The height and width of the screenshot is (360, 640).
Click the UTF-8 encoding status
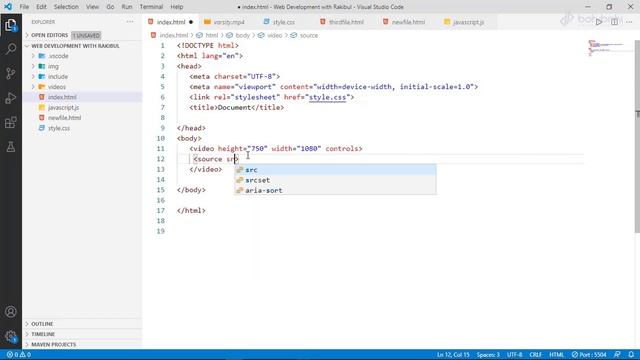(x=515, y=355)
